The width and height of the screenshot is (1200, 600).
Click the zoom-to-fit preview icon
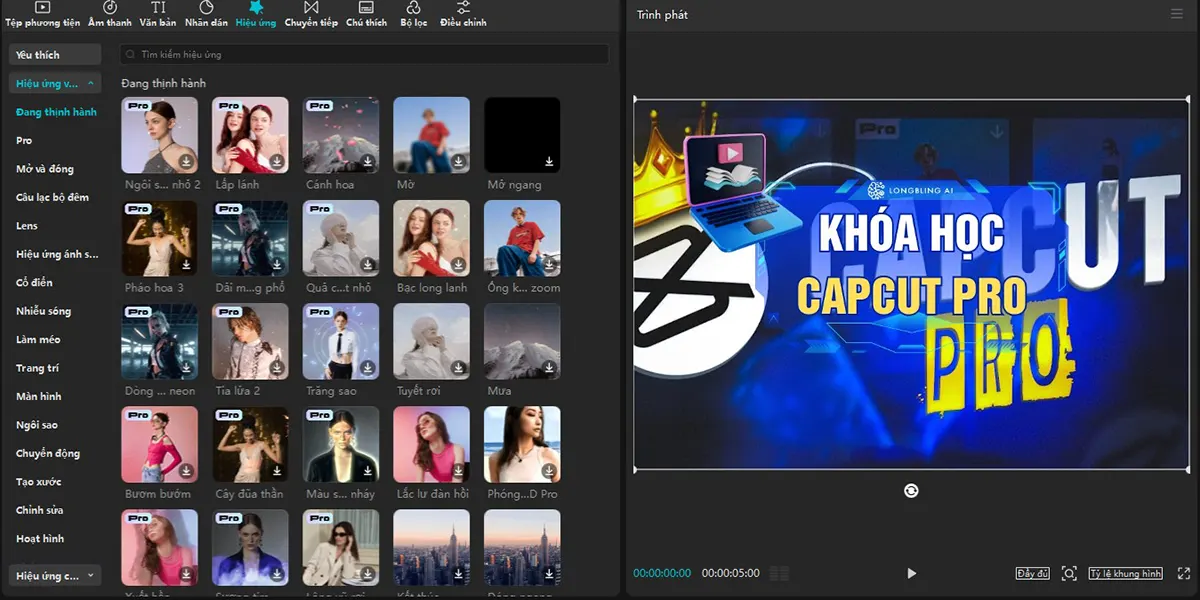pyautogui.click(x=1069, y=573)
